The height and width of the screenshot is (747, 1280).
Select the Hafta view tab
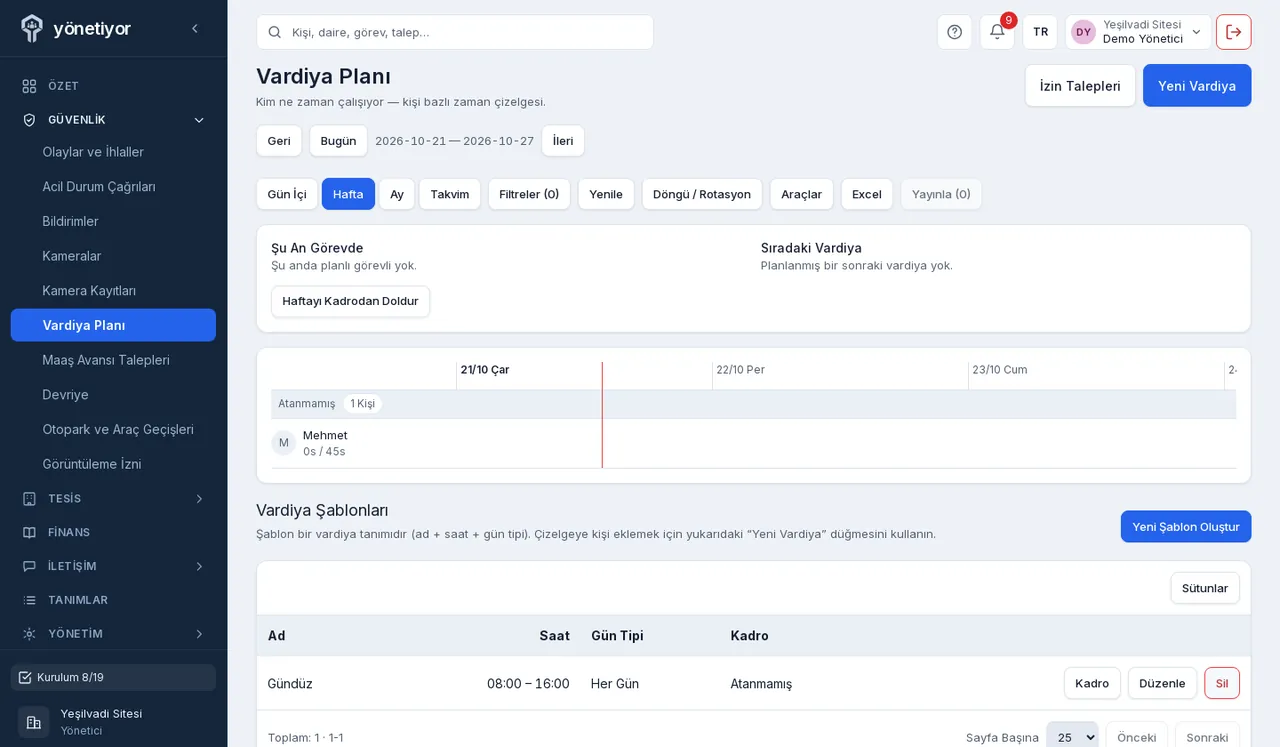coord(348,194)
